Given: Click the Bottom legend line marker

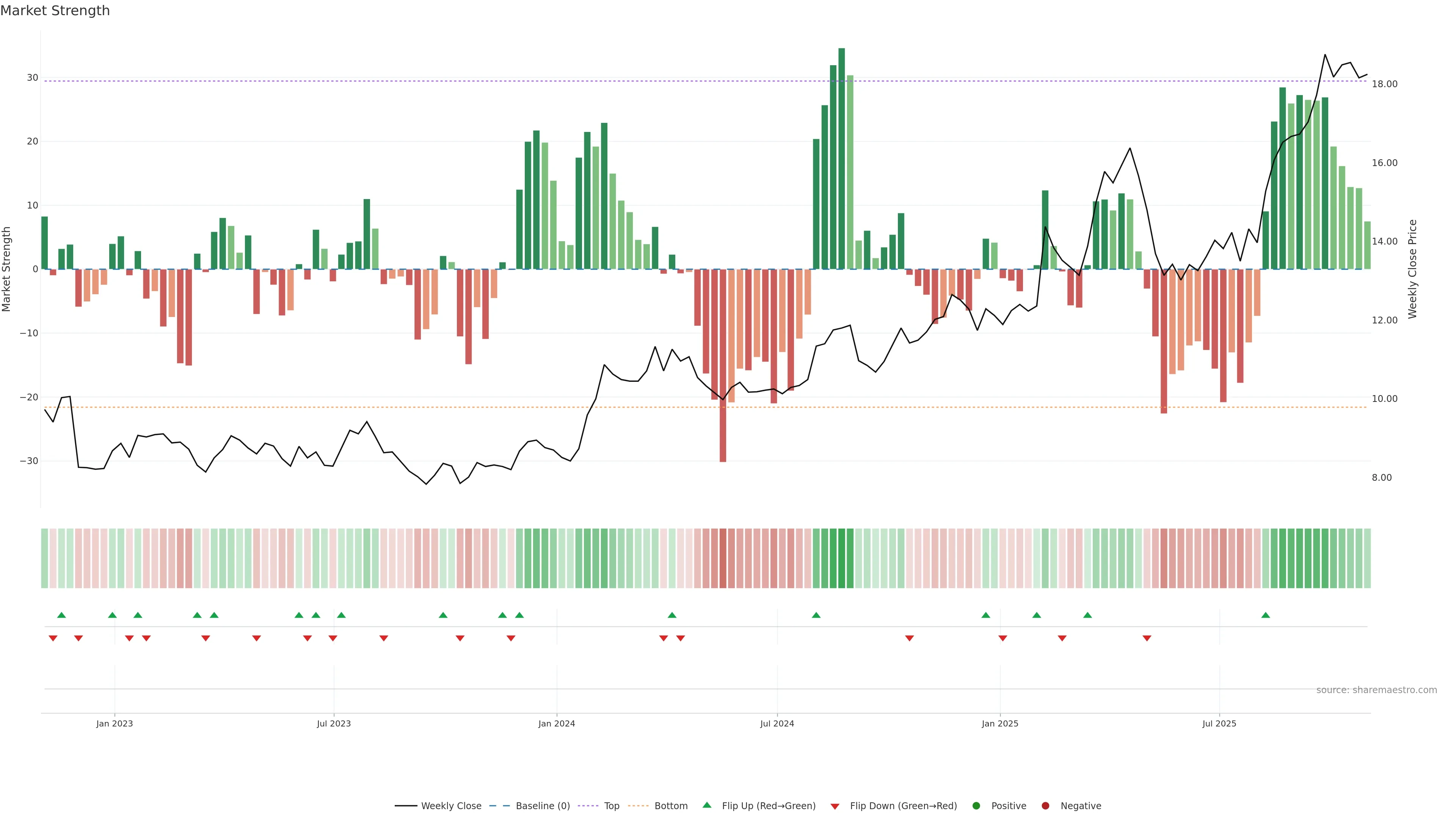Looking at the screenshot, I should point(638,806).
